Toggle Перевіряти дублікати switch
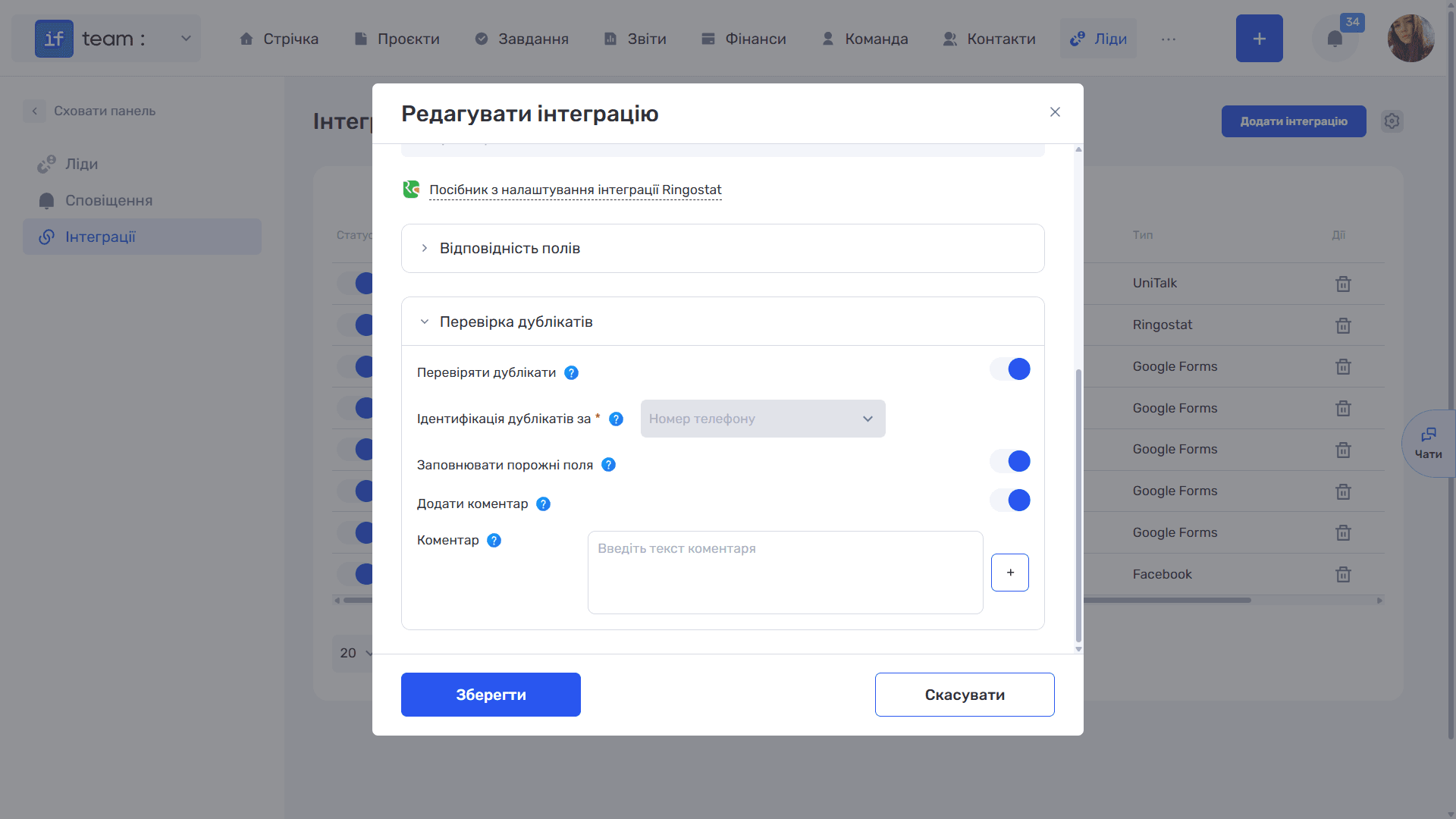 pyautogui.click(x=1010, y=369)
